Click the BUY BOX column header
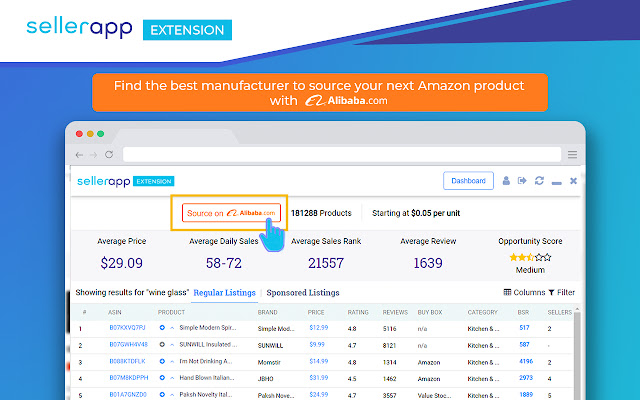 tap(430, 312)
